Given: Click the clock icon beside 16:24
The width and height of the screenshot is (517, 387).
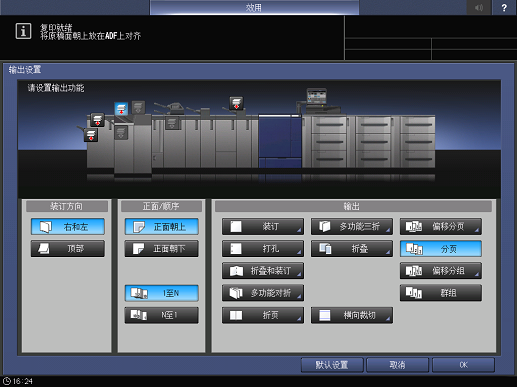Looking at the screenshot, I should pyautogui.click(x=7, y=381).
